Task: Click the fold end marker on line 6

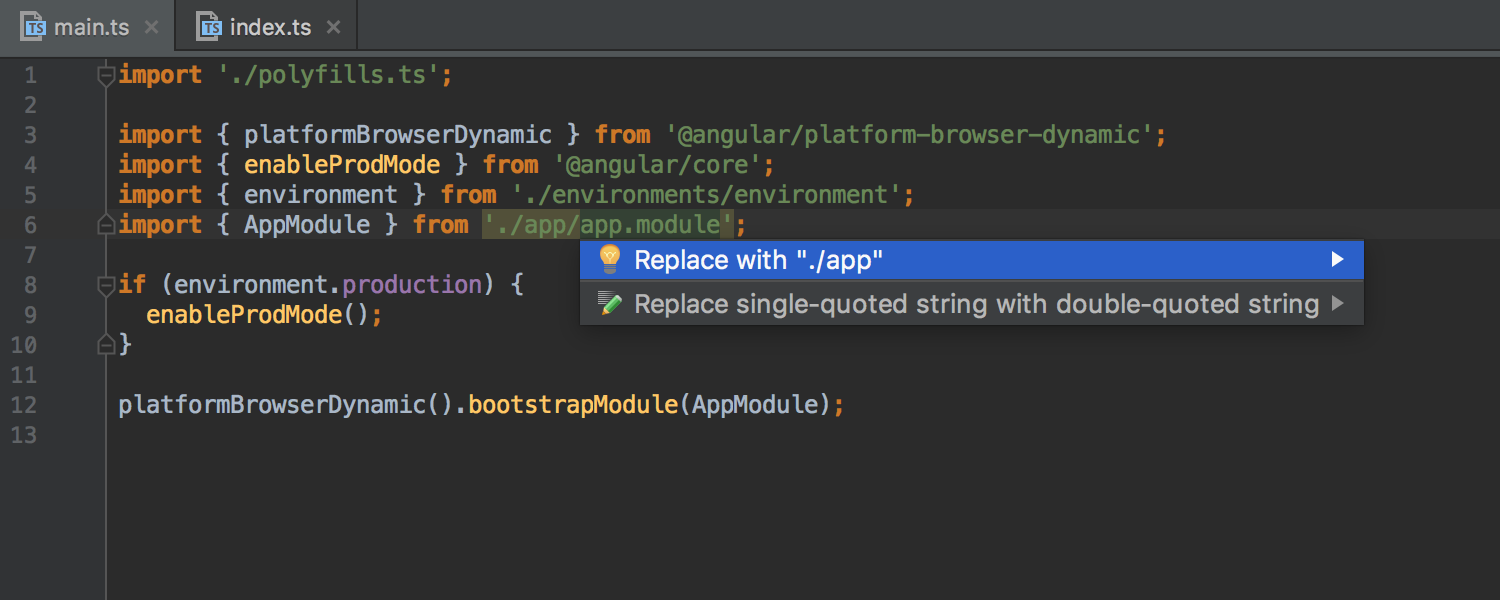Action: point(106,226)
